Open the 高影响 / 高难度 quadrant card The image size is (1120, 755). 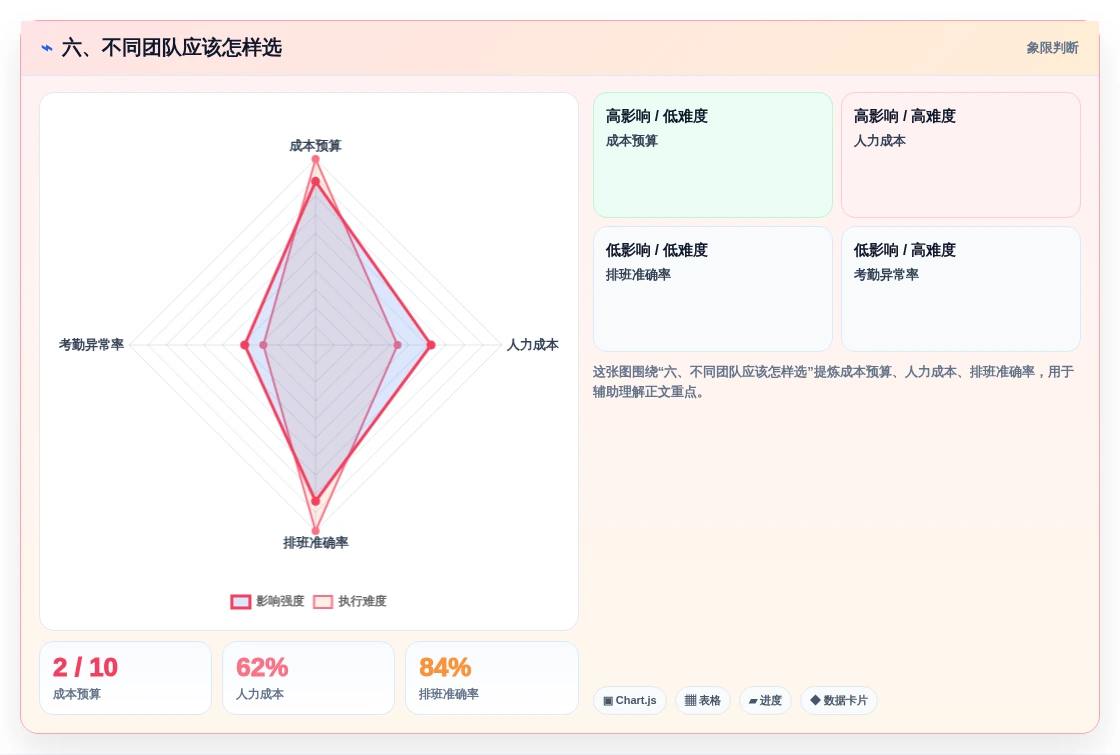[x=961, y=155]
